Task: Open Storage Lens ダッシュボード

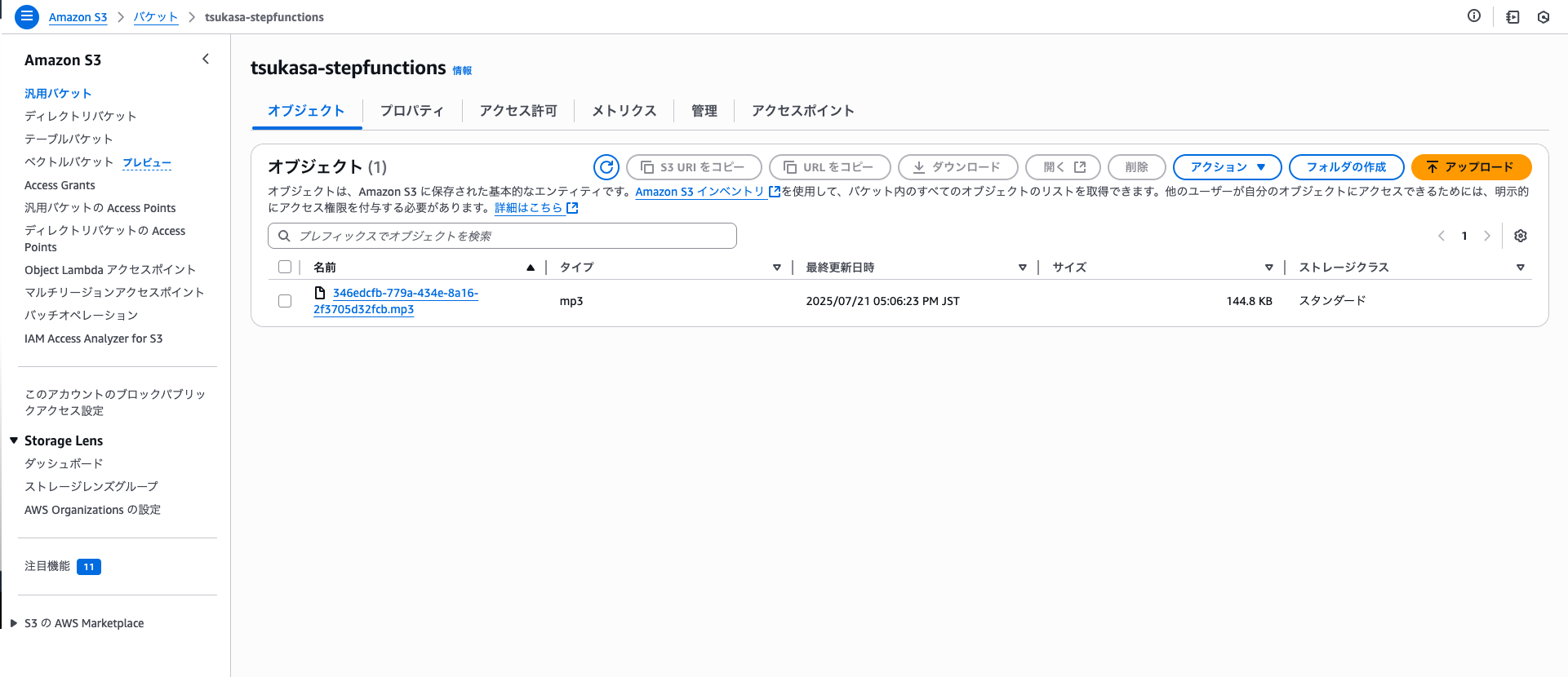Action: [x=64, y=463]
